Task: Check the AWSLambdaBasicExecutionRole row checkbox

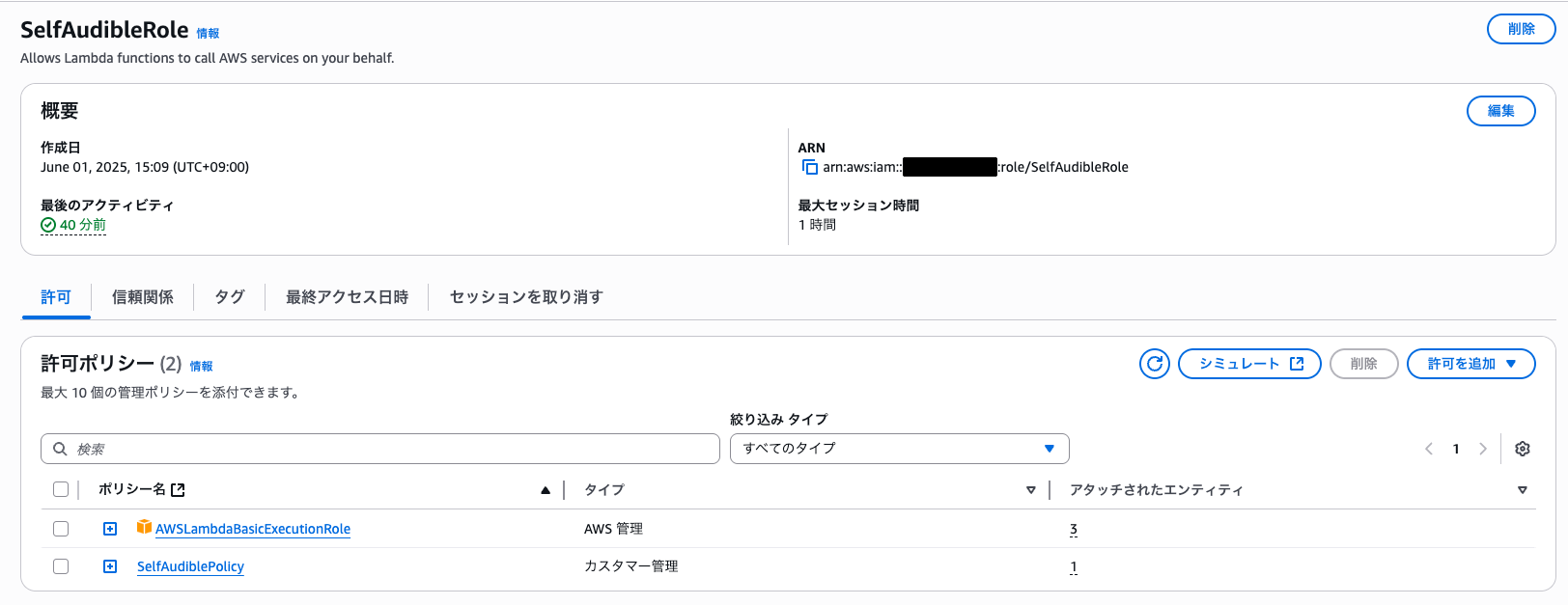Action: [x=61, y=529]
